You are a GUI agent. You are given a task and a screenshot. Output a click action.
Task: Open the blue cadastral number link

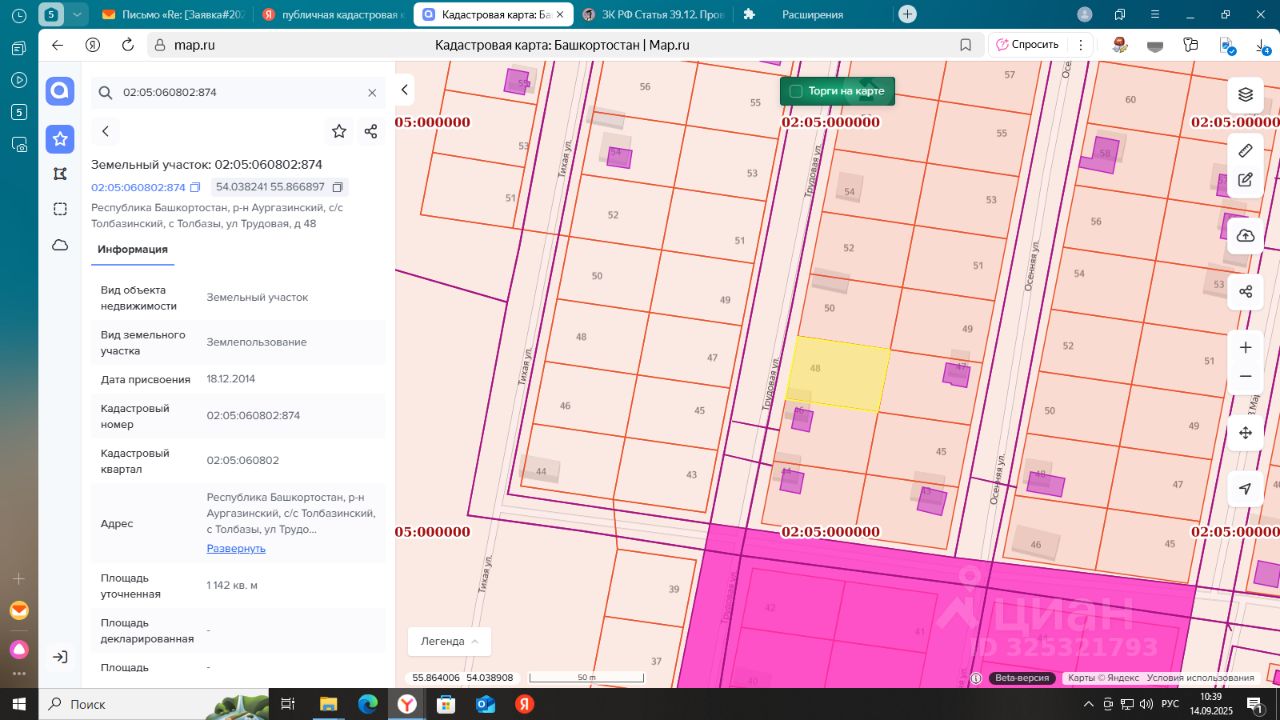(x=138, y=187)
